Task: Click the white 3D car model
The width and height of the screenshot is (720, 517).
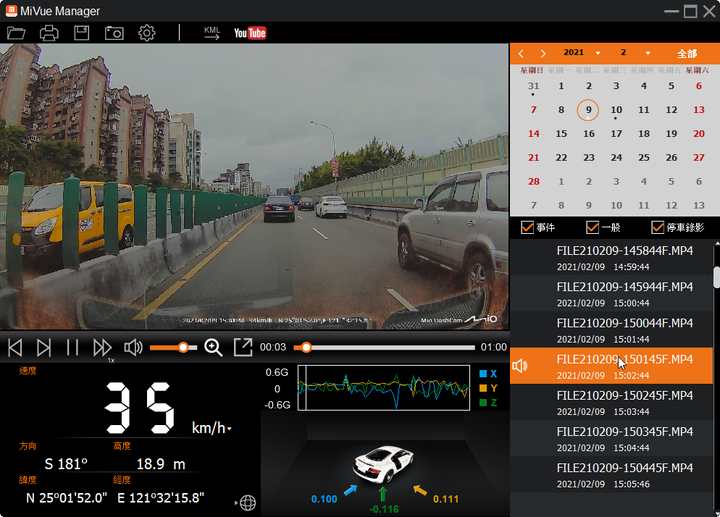Action: (x=383, y=464)
